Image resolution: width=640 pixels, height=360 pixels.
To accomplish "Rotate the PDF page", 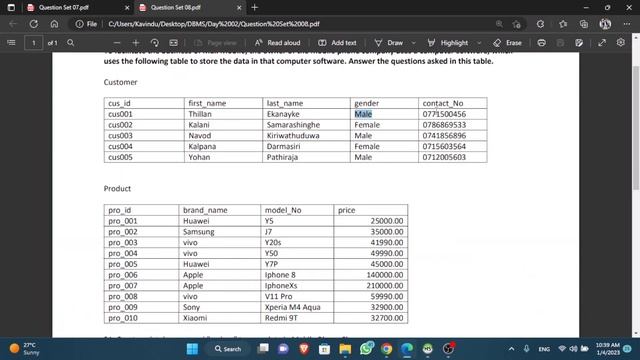I will (x=155, y=43).
